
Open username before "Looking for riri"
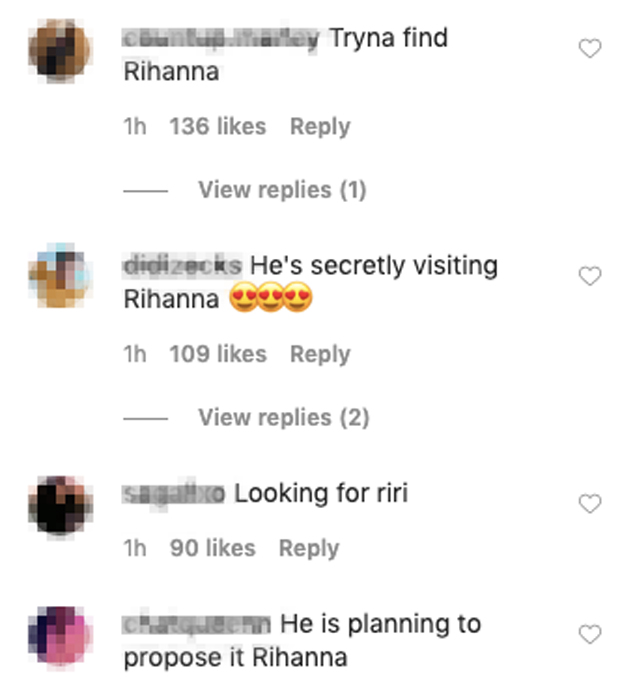(173, 494)
